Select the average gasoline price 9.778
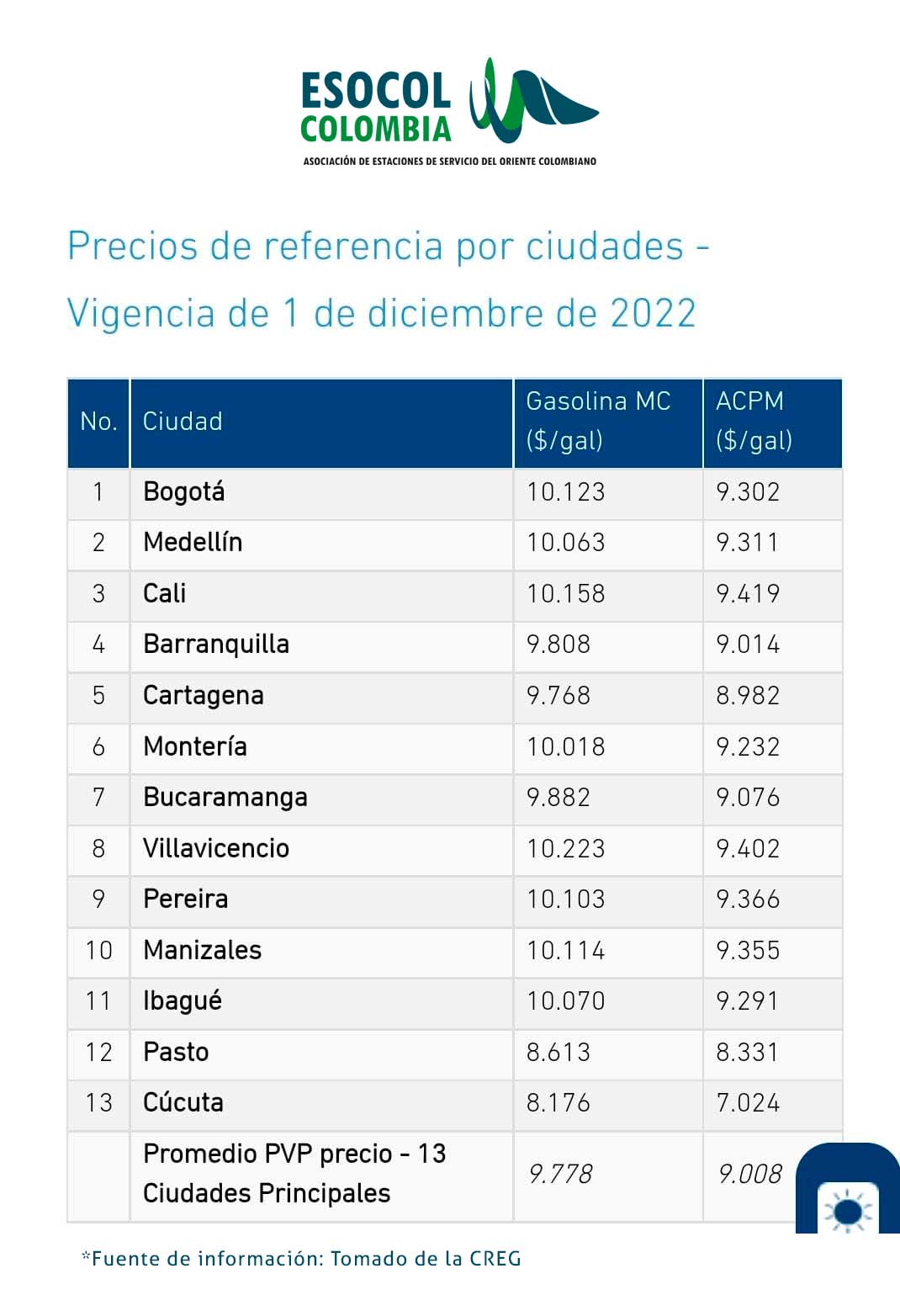This screenshot has width=900, height=1316. click(x=560, y=1174)
